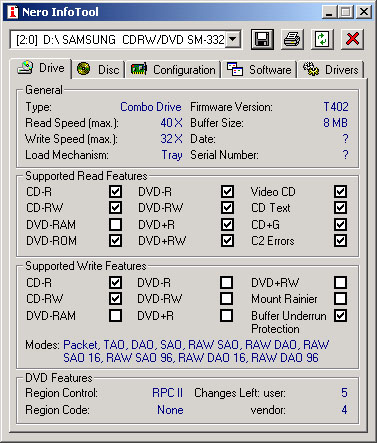Minimize the Nero InfoTool window

pos(329,12)
